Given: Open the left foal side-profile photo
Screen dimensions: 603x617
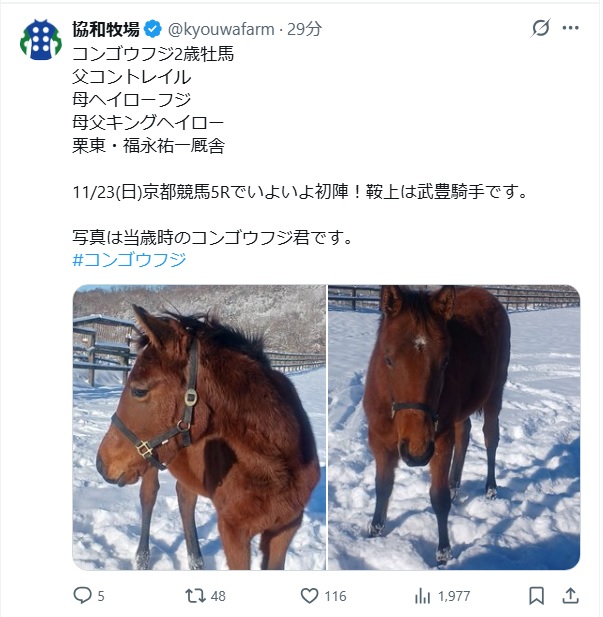Looking at the screenshot, I should click(x=199, y=427).
